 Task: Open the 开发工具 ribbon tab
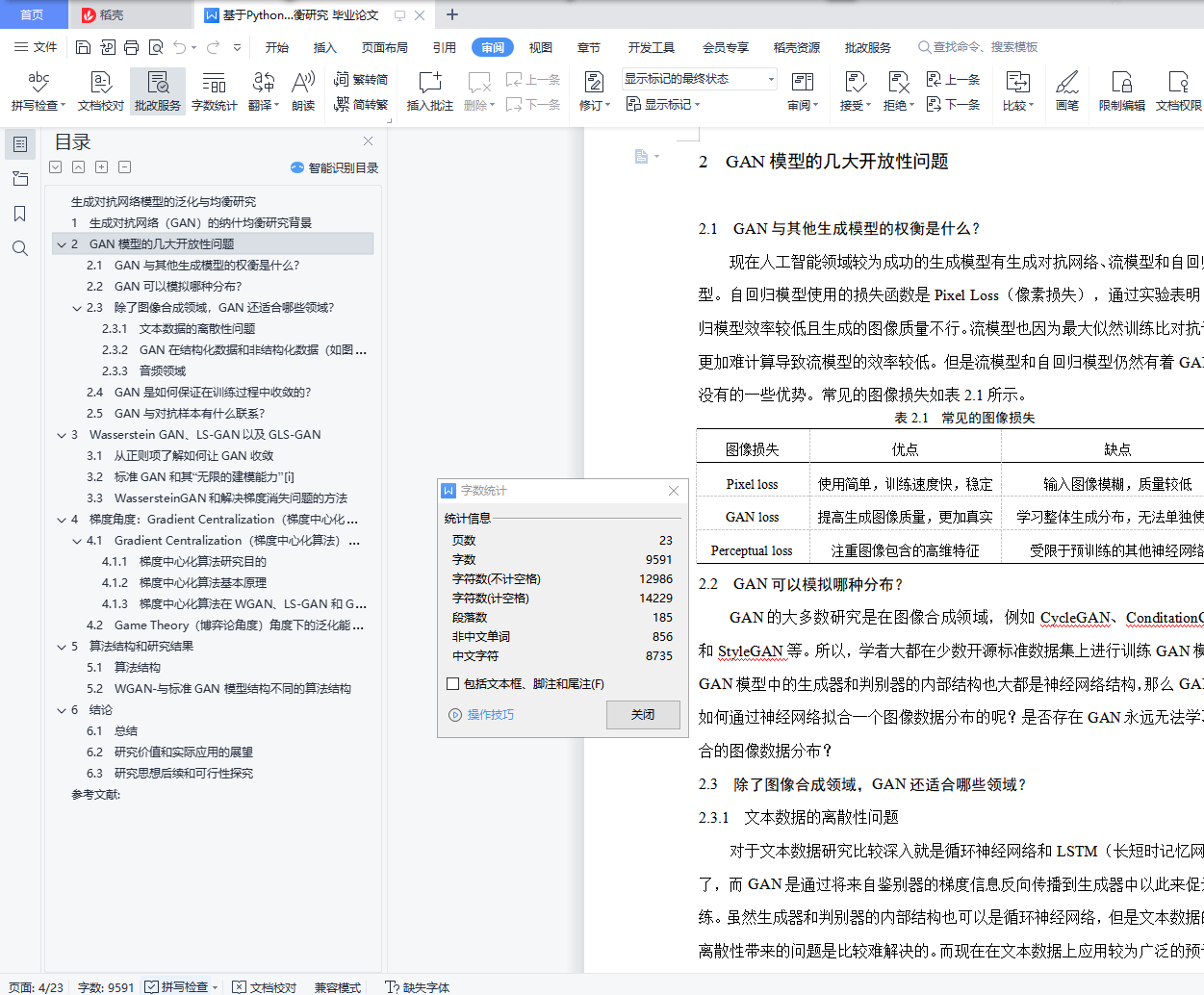(x=652, y=47)
